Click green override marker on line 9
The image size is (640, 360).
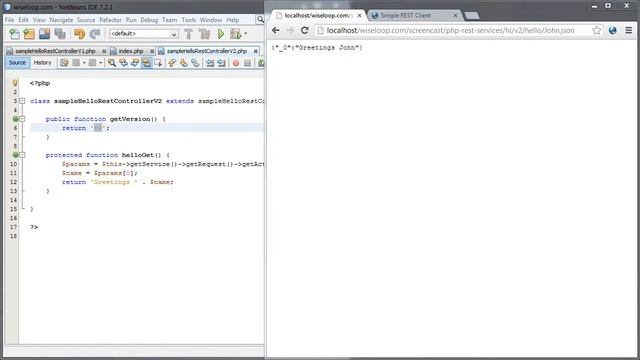tap(15, 155)
